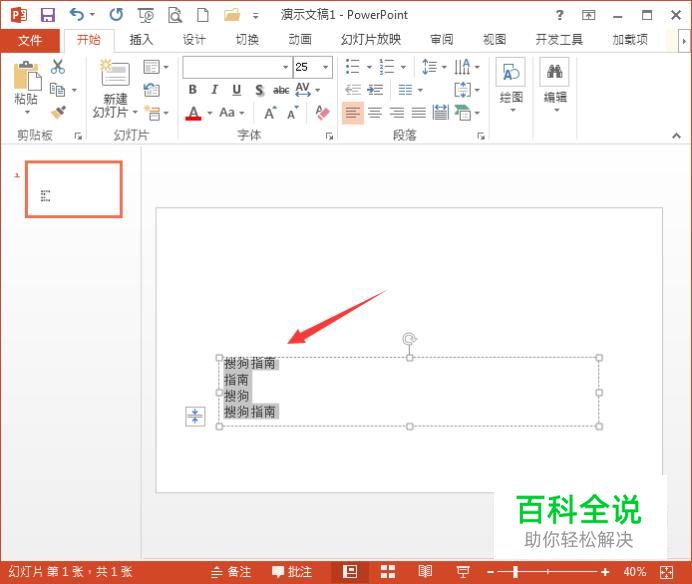Start slideshow from status bar
692x584 pixels.
pos(463,573)
